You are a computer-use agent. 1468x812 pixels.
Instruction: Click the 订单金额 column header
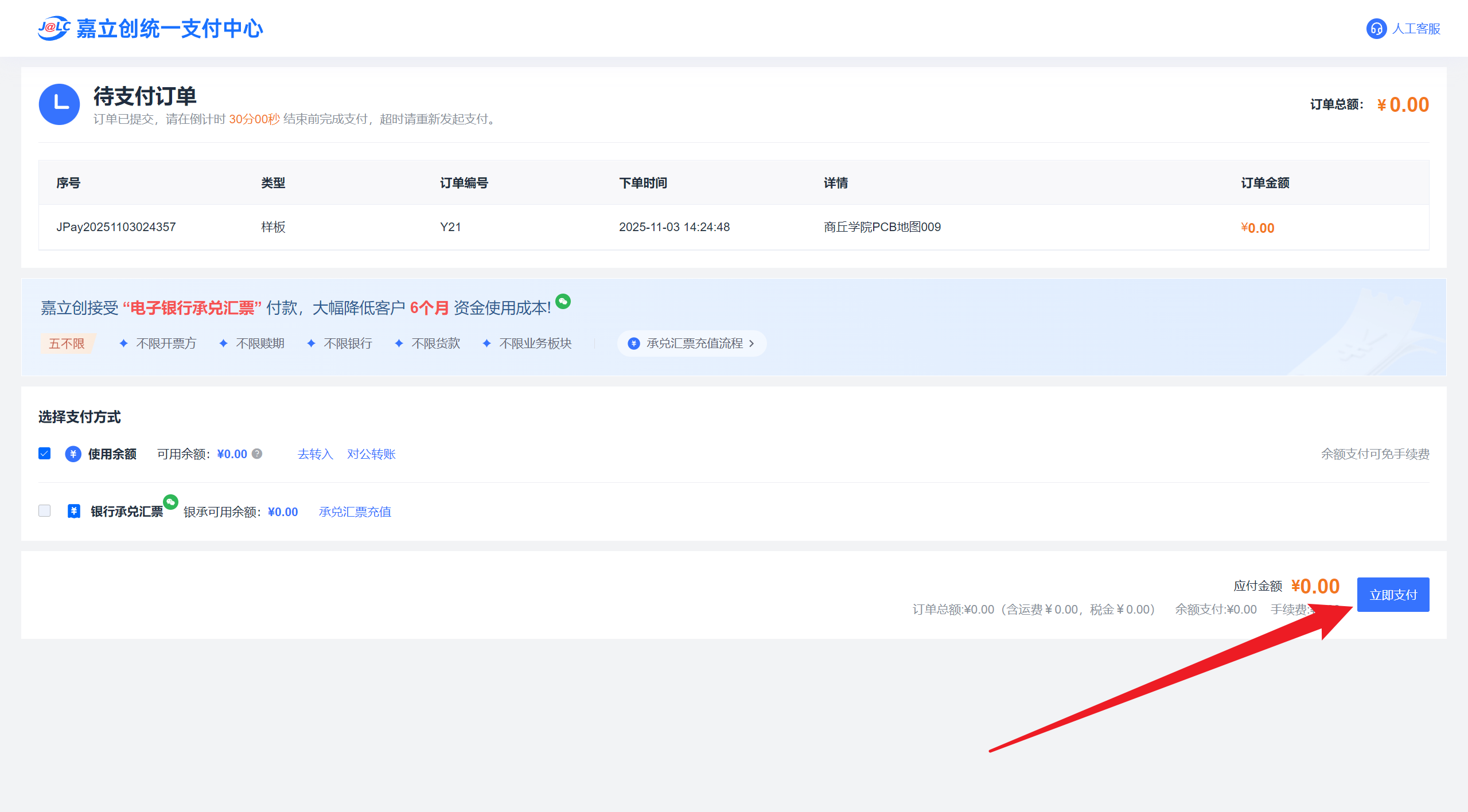pos(1264,183)
